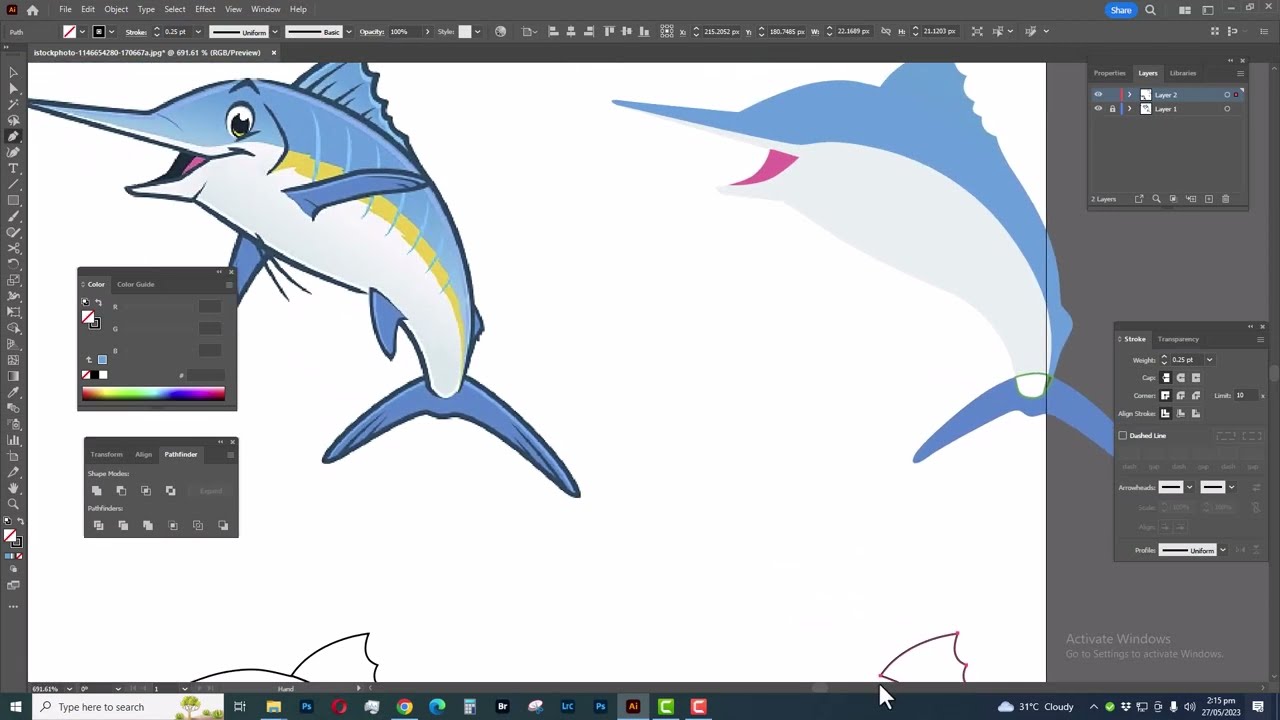
Task: Click the Fill/Stroke swatch in toolbar
Action: [x=13, y=539]
